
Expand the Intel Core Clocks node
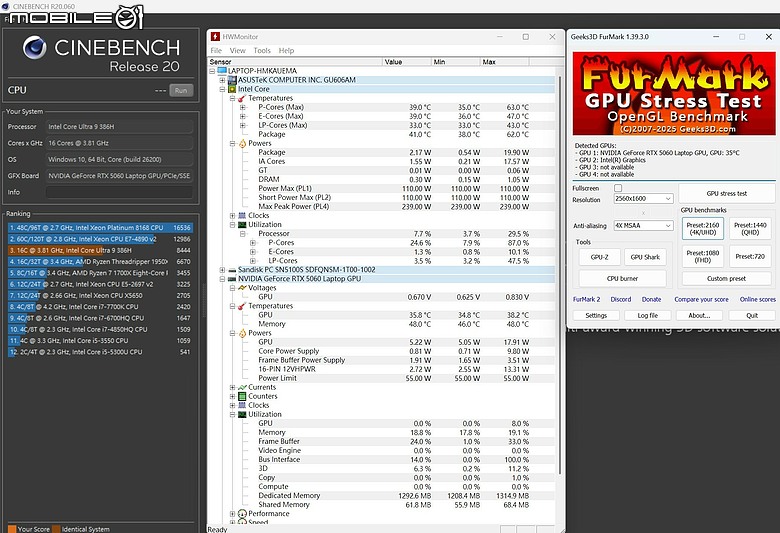[x=232, y=215]
